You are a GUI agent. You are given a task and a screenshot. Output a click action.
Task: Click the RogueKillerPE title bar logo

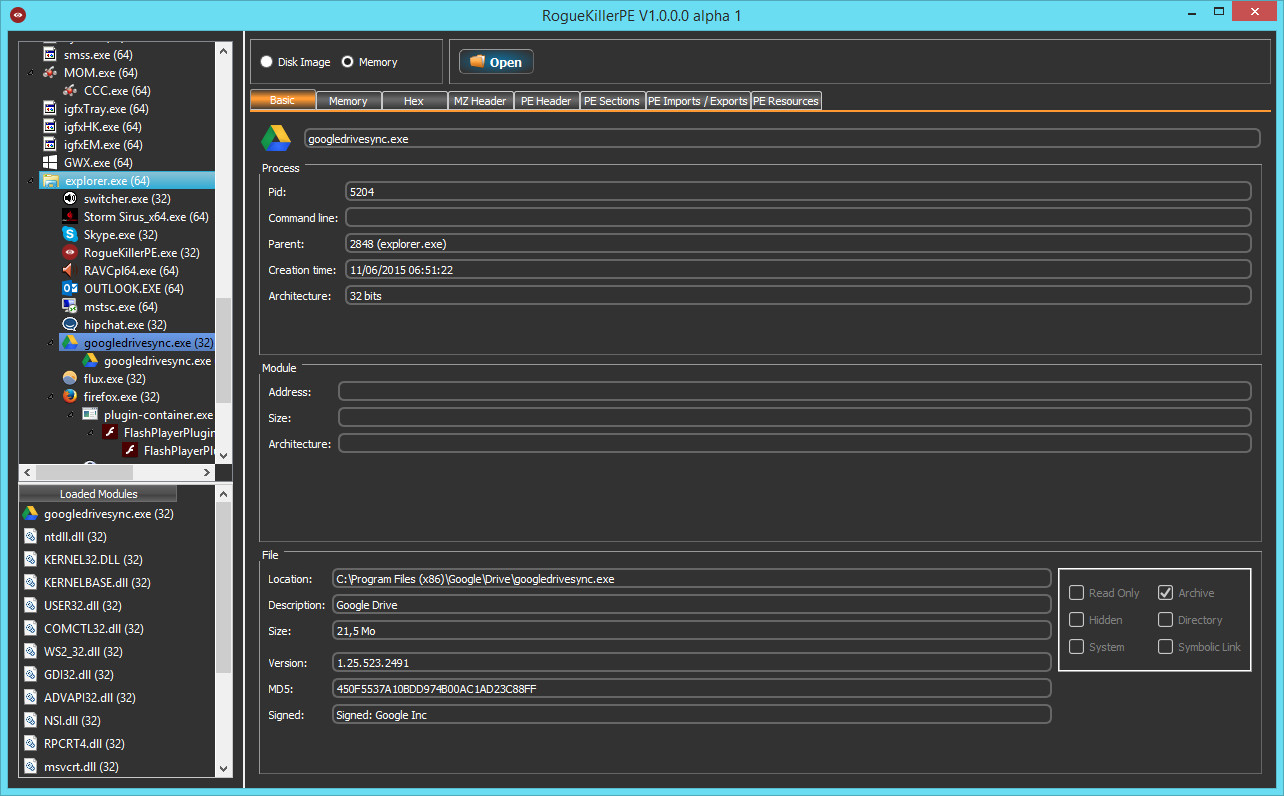pyautogui.click(x=16, y=15)
